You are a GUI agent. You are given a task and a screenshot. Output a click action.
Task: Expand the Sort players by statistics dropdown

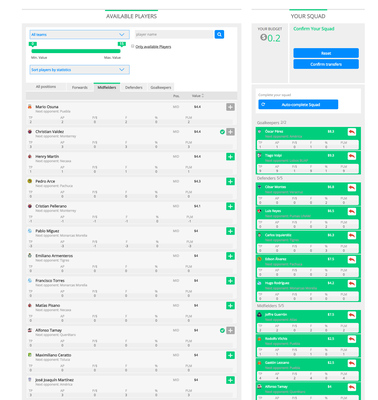click(x=79, y=70)
